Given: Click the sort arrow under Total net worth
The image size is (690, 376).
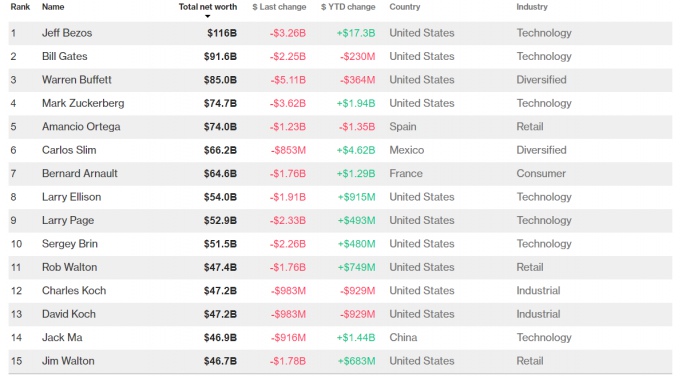Looking at the screenshot, I should [208, 16].
